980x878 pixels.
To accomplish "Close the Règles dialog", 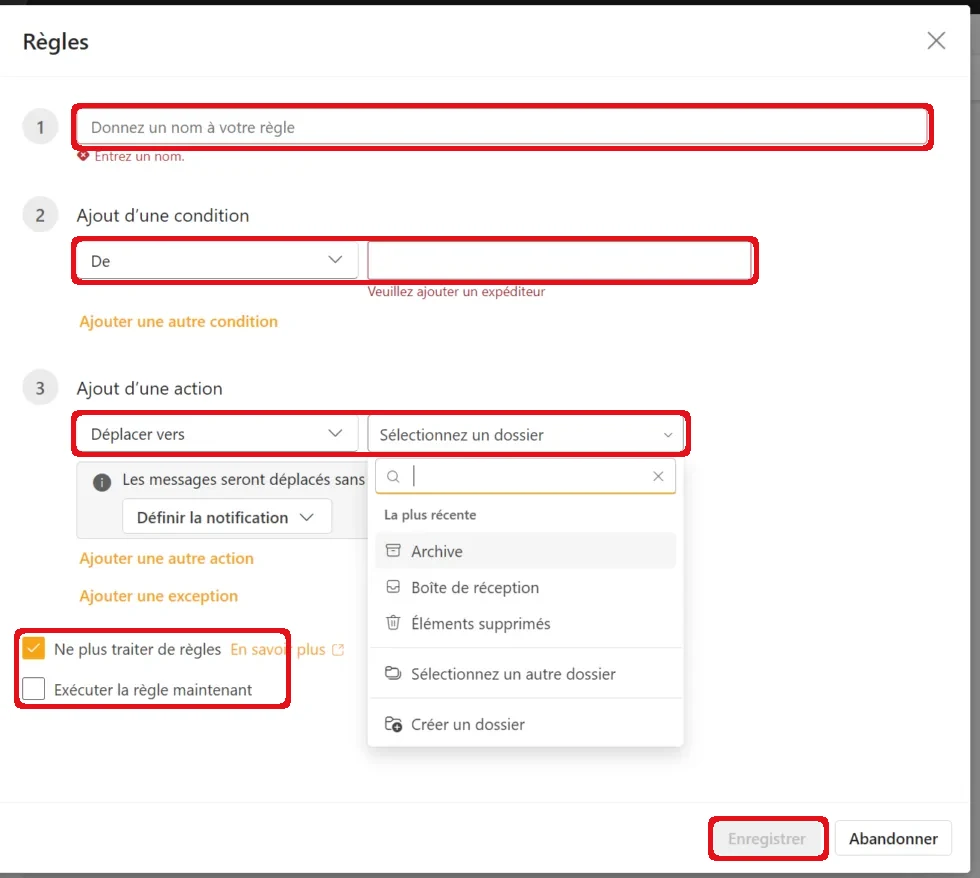I will [936, 41].
